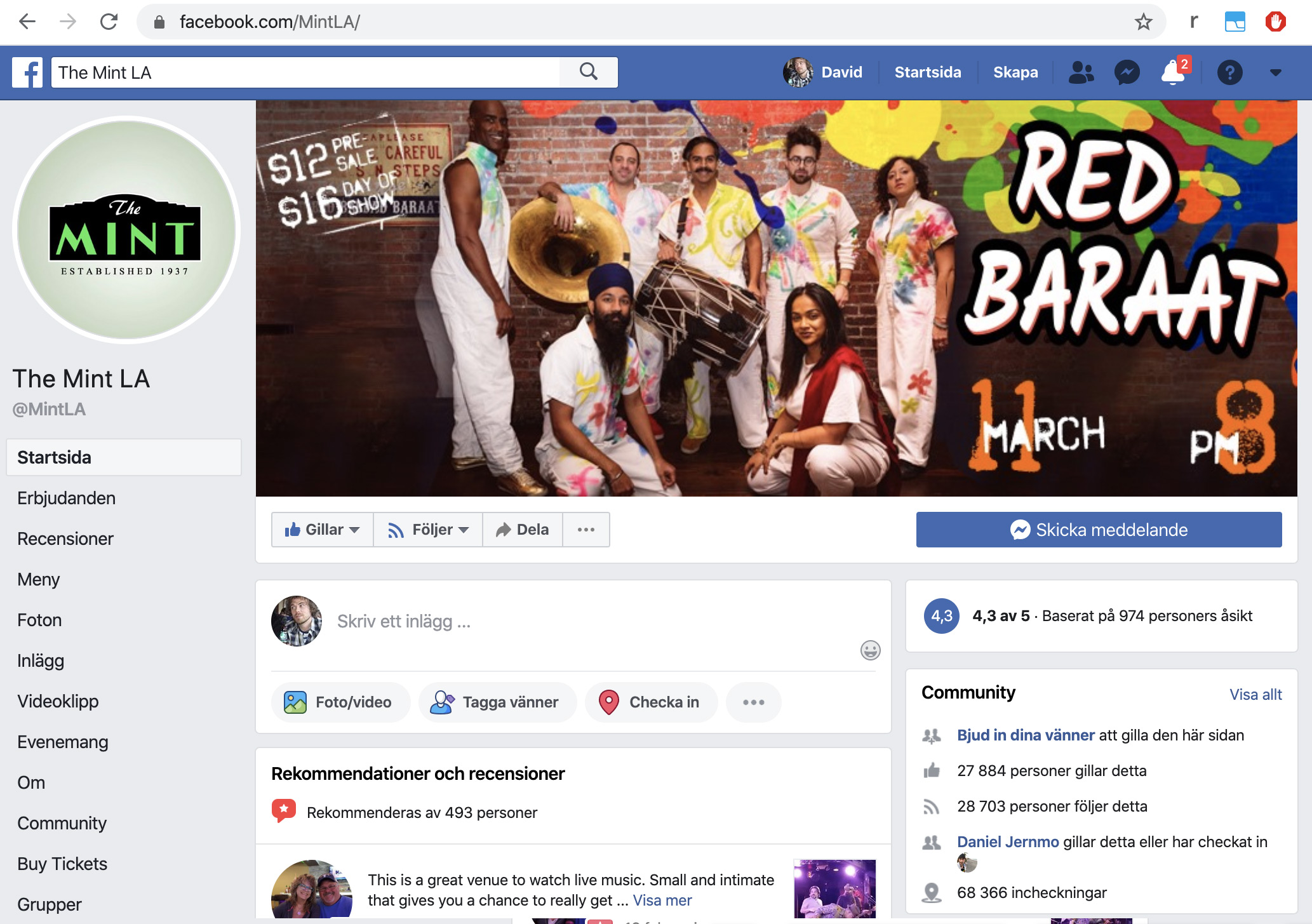Open more post options ellipsis
Screen dimensions: 1312x924
[x=754, y=702]
